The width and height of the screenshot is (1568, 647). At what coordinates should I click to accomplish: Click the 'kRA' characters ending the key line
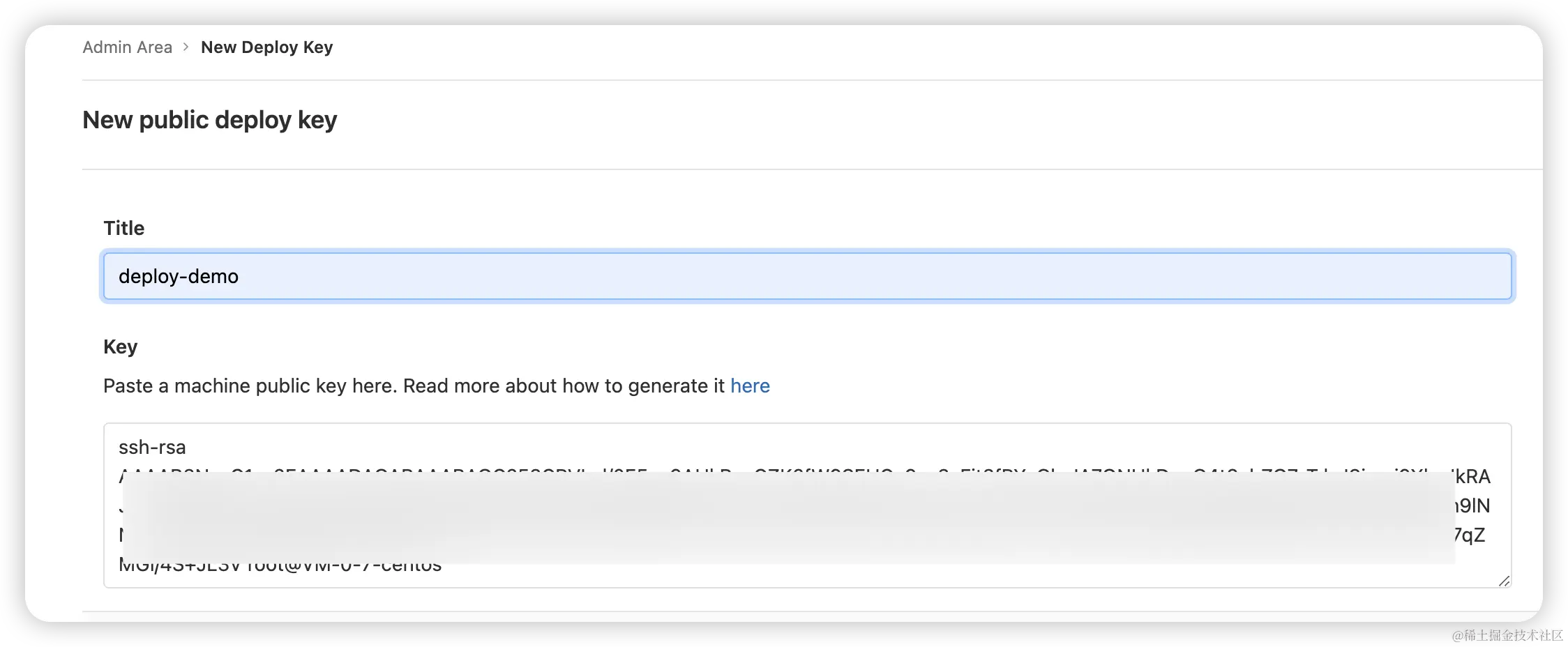coord(1472,477)
